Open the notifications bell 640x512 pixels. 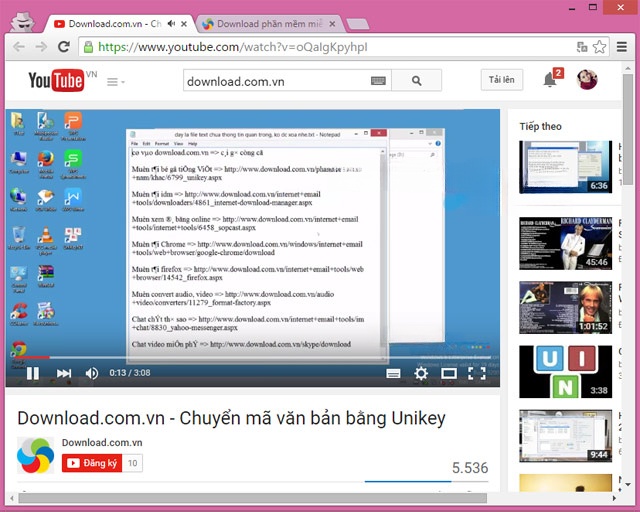pos(550,80)
